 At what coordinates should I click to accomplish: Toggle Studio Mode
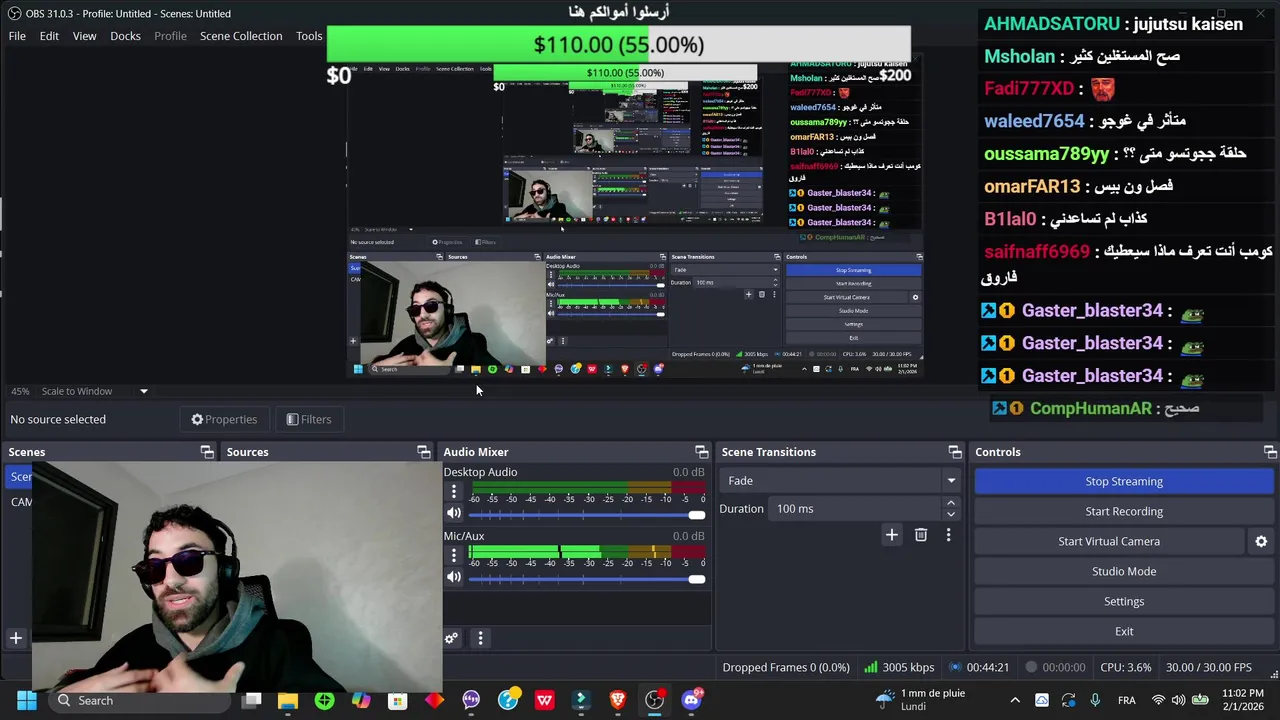(x=1124, y=571)
